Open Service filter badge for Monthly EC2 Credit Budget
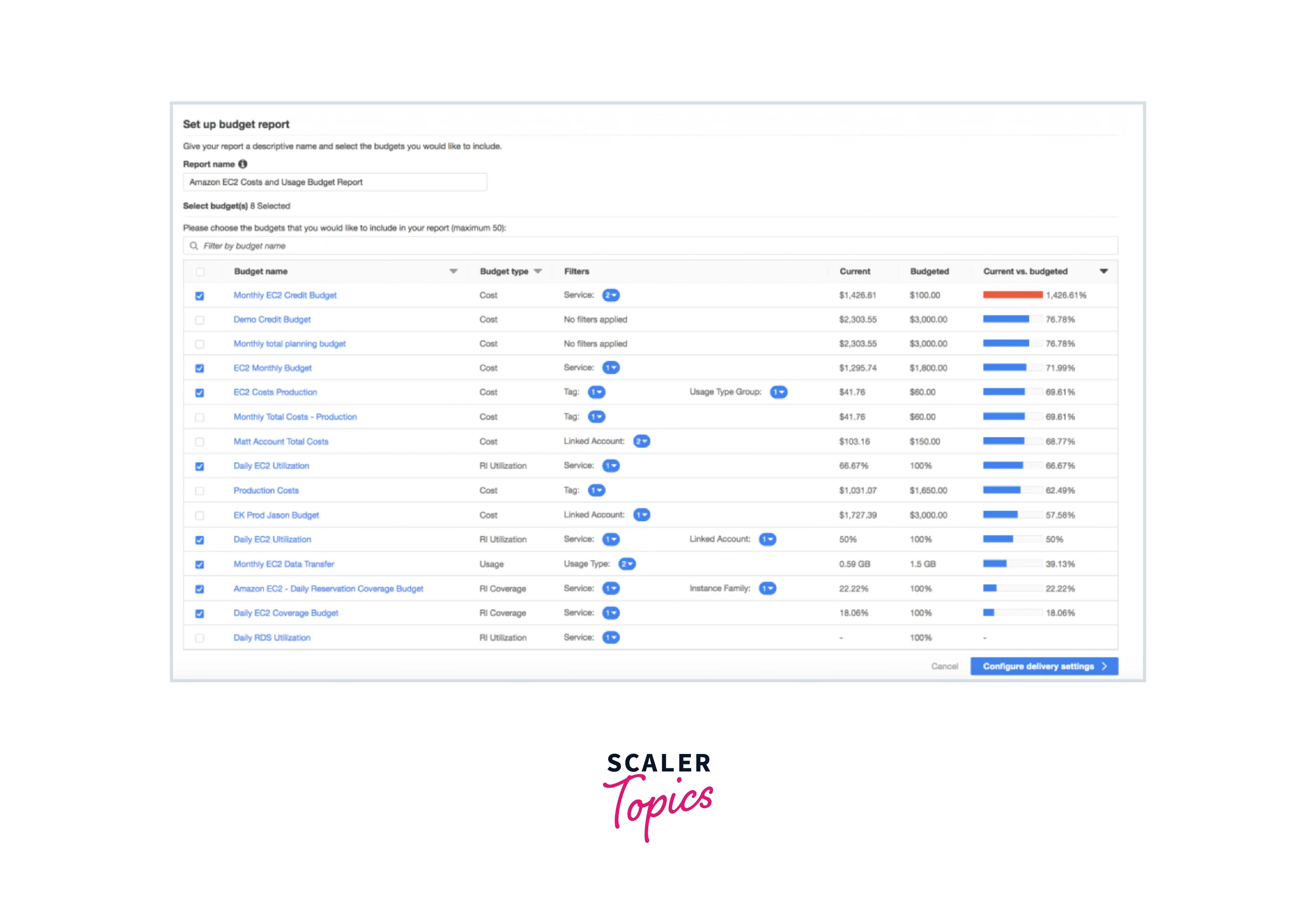 (610, 295)
